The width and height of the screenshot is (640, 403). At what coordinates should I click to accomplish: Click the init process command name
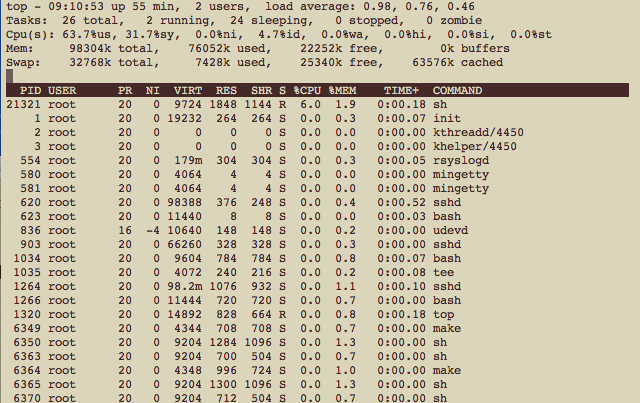click(x=446, y=118)
